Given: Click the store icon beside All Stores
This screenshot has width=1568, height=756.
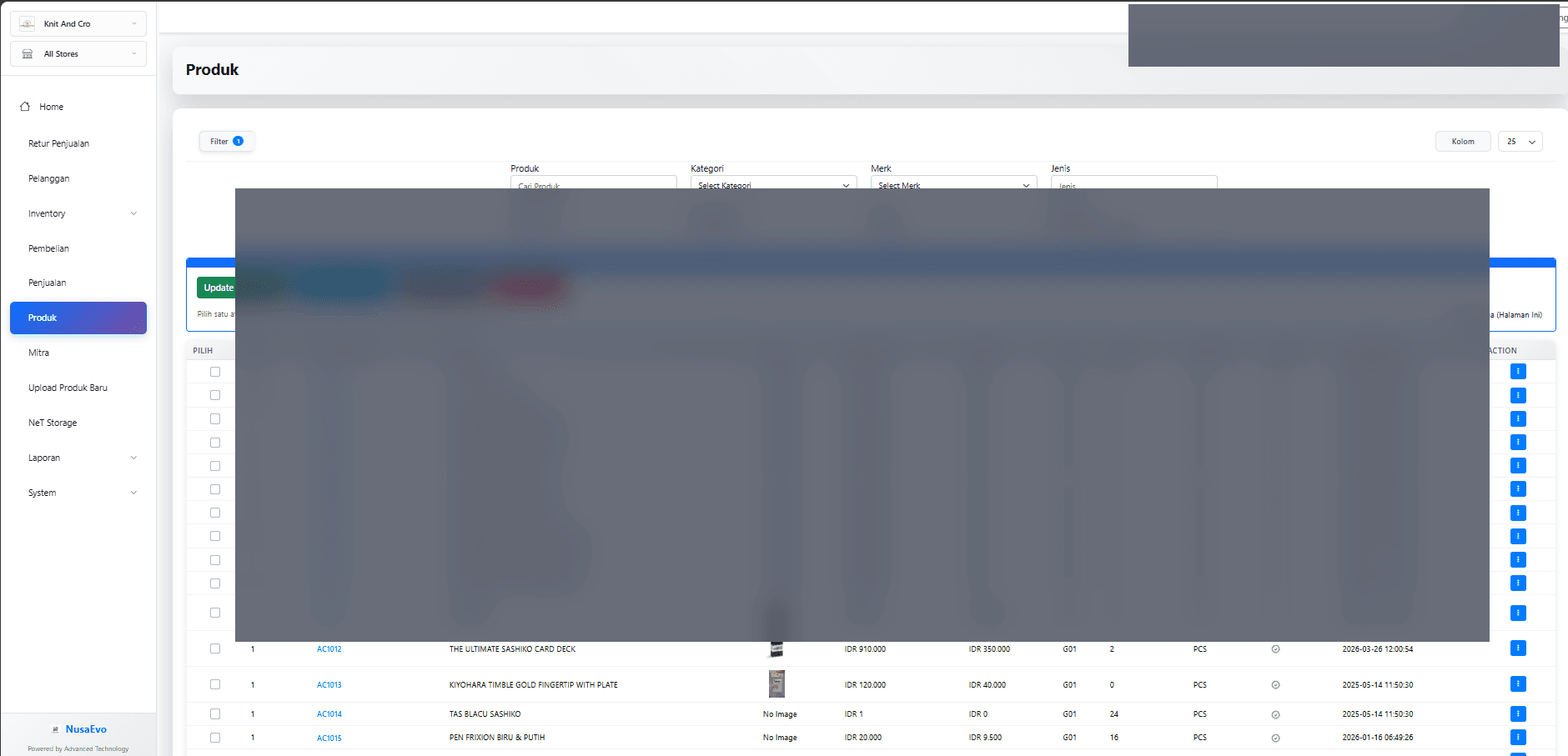Looking at the screenshot, I should [x=27, y=53].
